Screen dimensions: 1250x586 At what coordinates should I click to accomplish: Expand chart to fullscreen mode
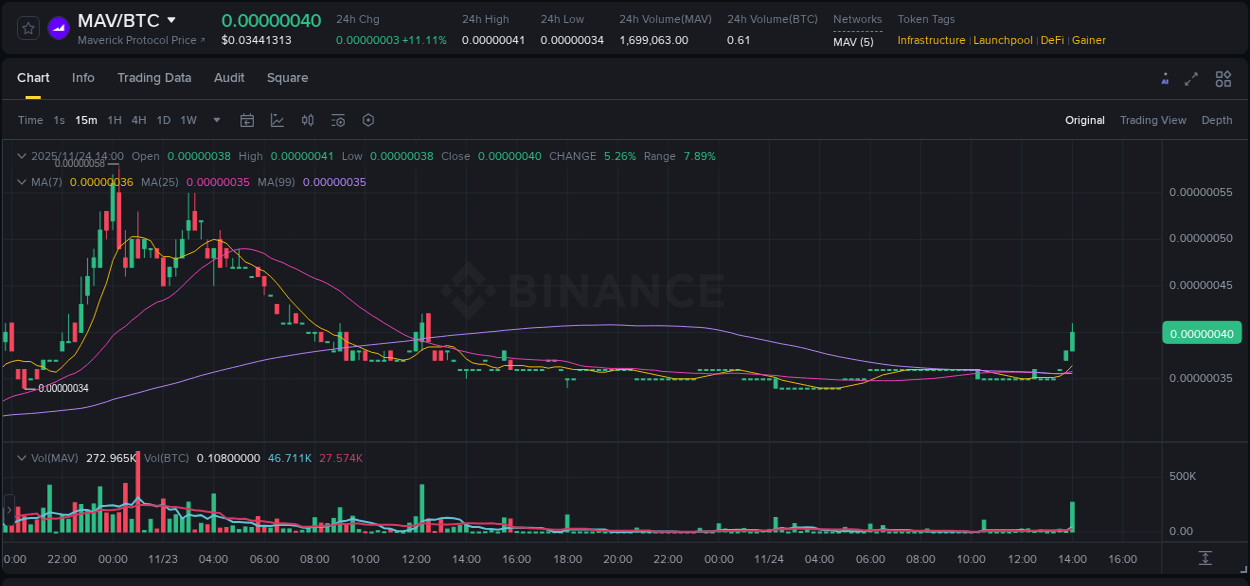click(x=1192, y=78)
